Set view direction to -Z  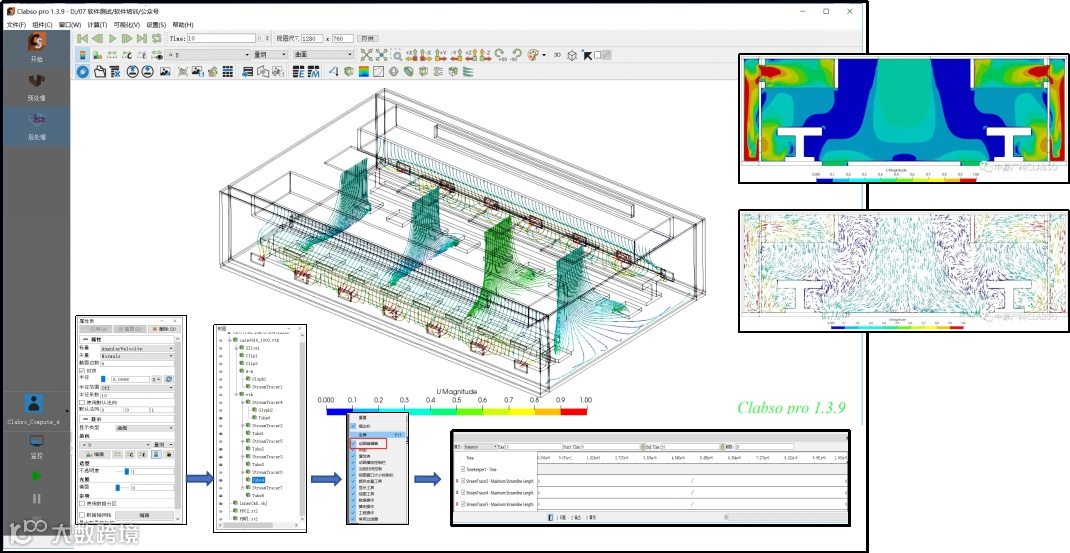[485, 55]
